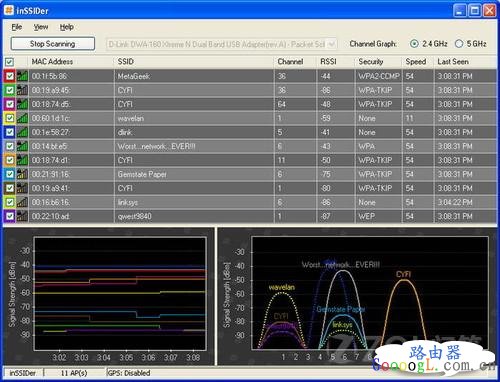Sort by Security column header
The image size is (500, 382).
pyautogui.click(x=371, y=62)
